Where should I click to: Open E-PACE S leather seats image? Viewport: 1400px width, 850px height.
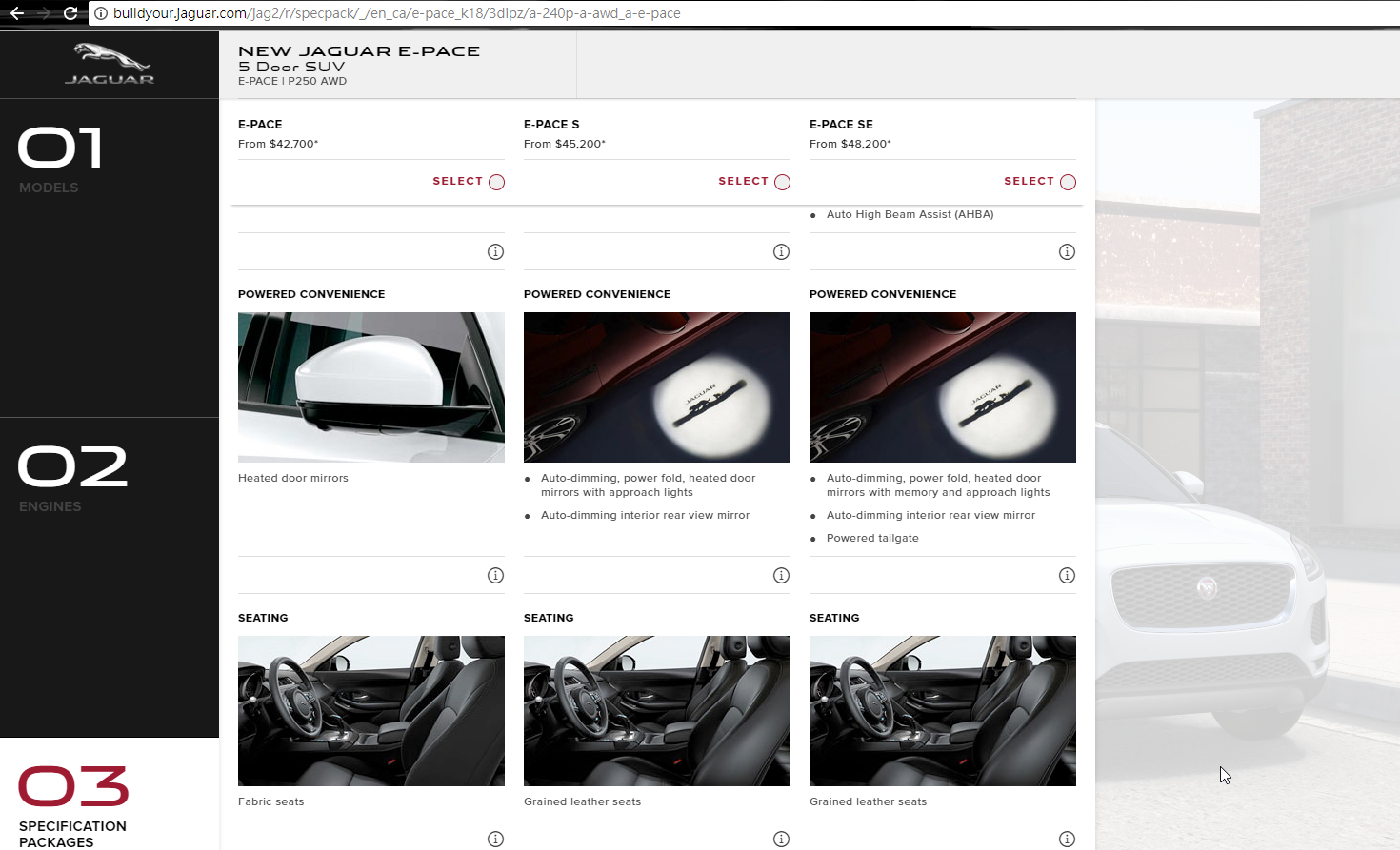(x=657, y=711)
